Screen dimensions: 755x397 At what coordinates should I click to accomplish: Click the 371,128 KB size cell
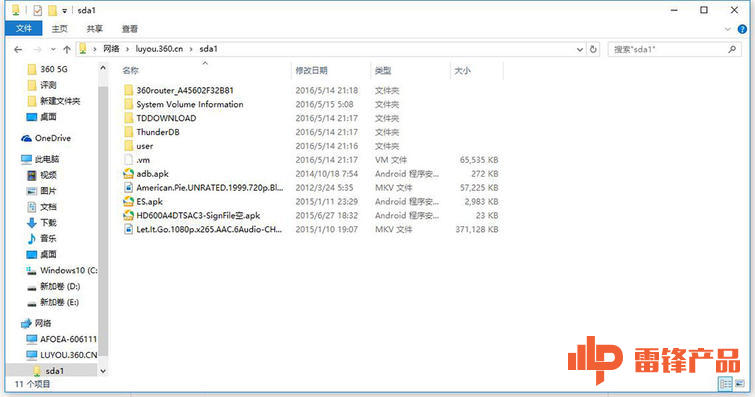[477, 229]
